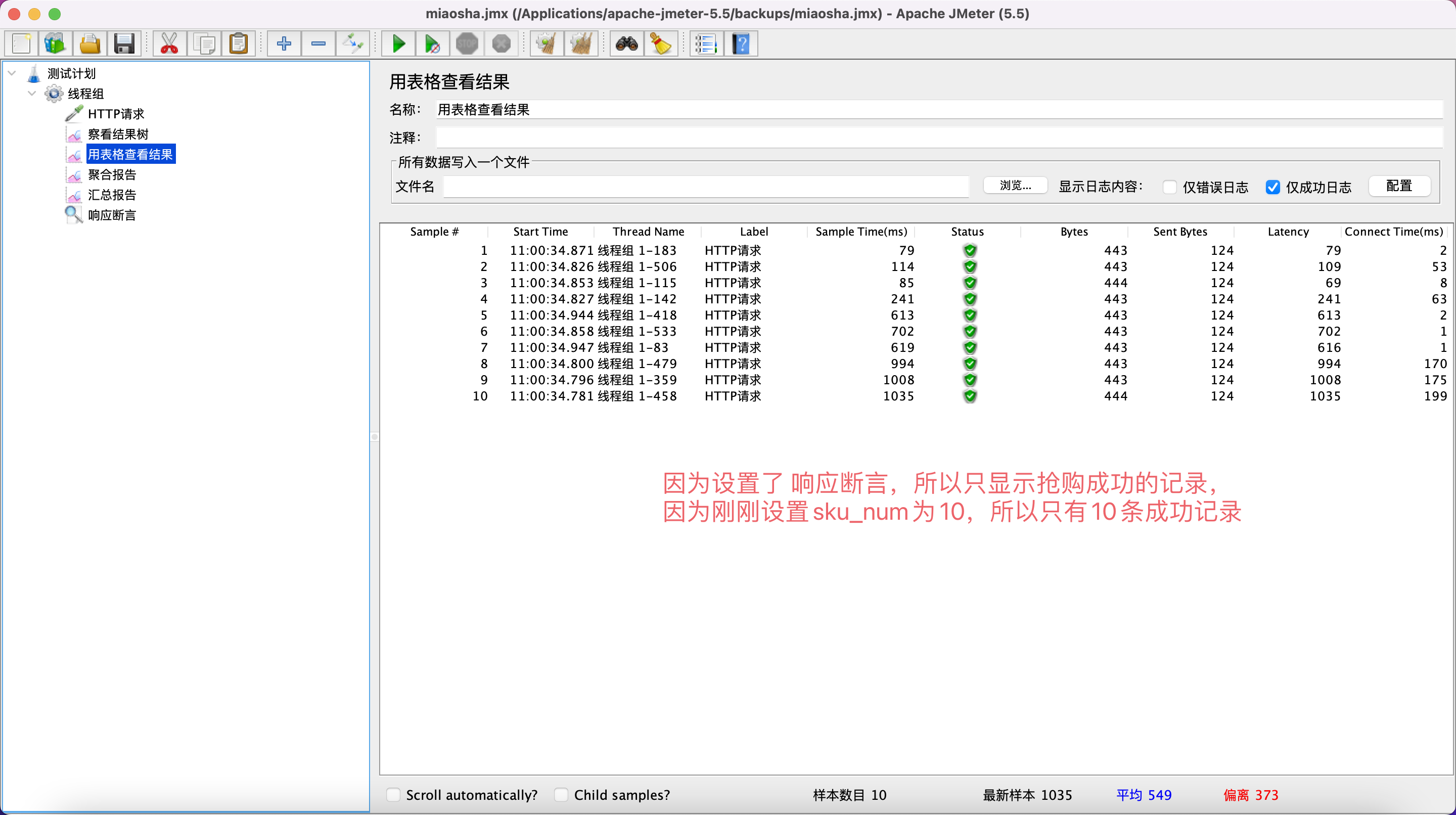This screenshot has width=1456, height=815.
Task: Collapse the 测试计划 tree node arrow
Action: click(12, 73)
